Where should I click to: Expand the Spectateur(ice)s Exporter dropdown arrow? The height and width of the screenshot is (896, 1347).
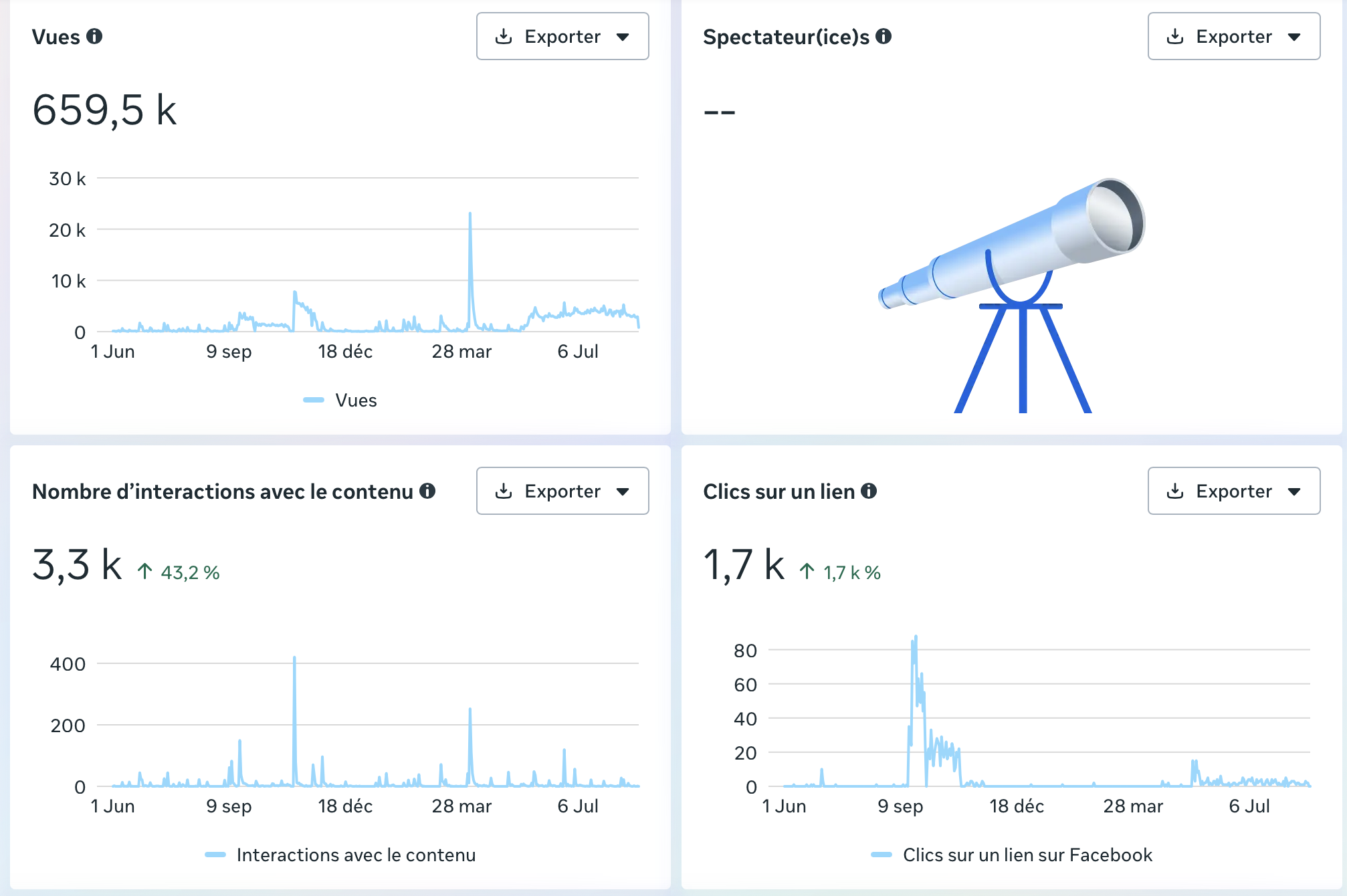1294,37
